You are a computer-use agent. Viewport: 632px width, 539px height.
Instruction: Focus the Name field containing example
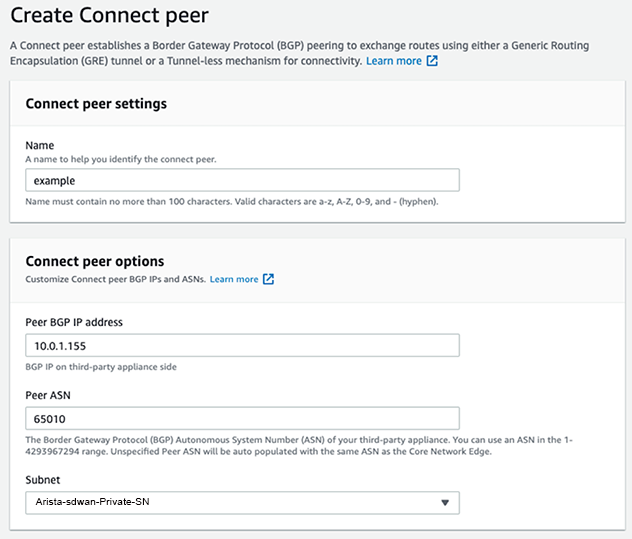(242, 180)
